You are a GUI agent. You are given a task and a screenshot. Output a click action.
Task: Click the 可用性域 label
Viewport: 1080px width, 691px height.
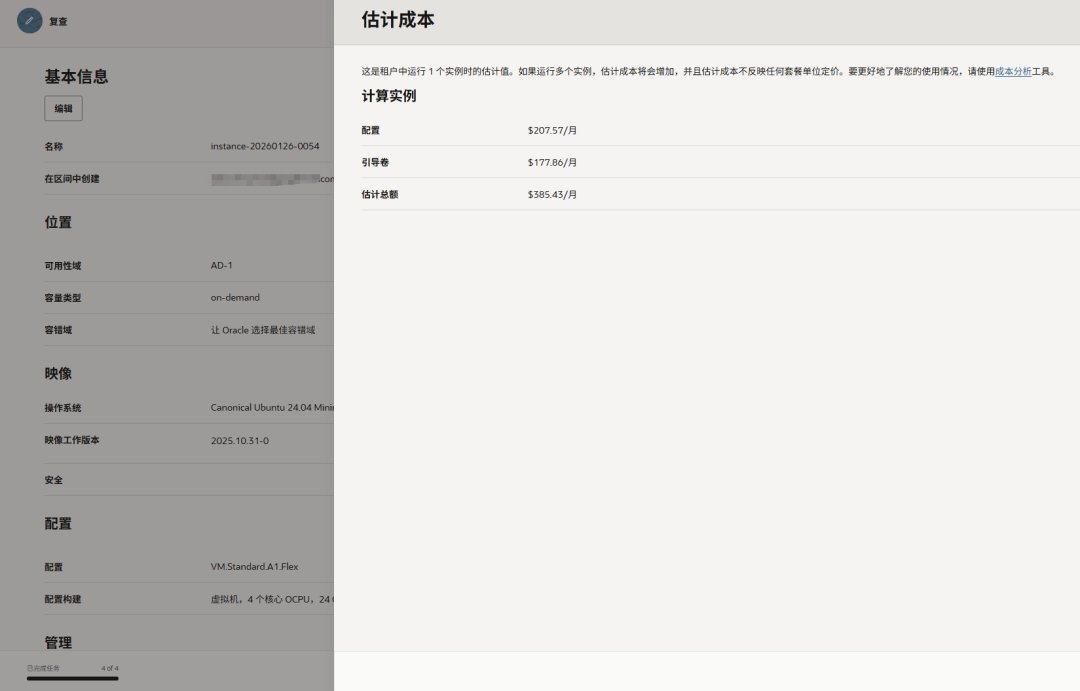click(63, 265)
